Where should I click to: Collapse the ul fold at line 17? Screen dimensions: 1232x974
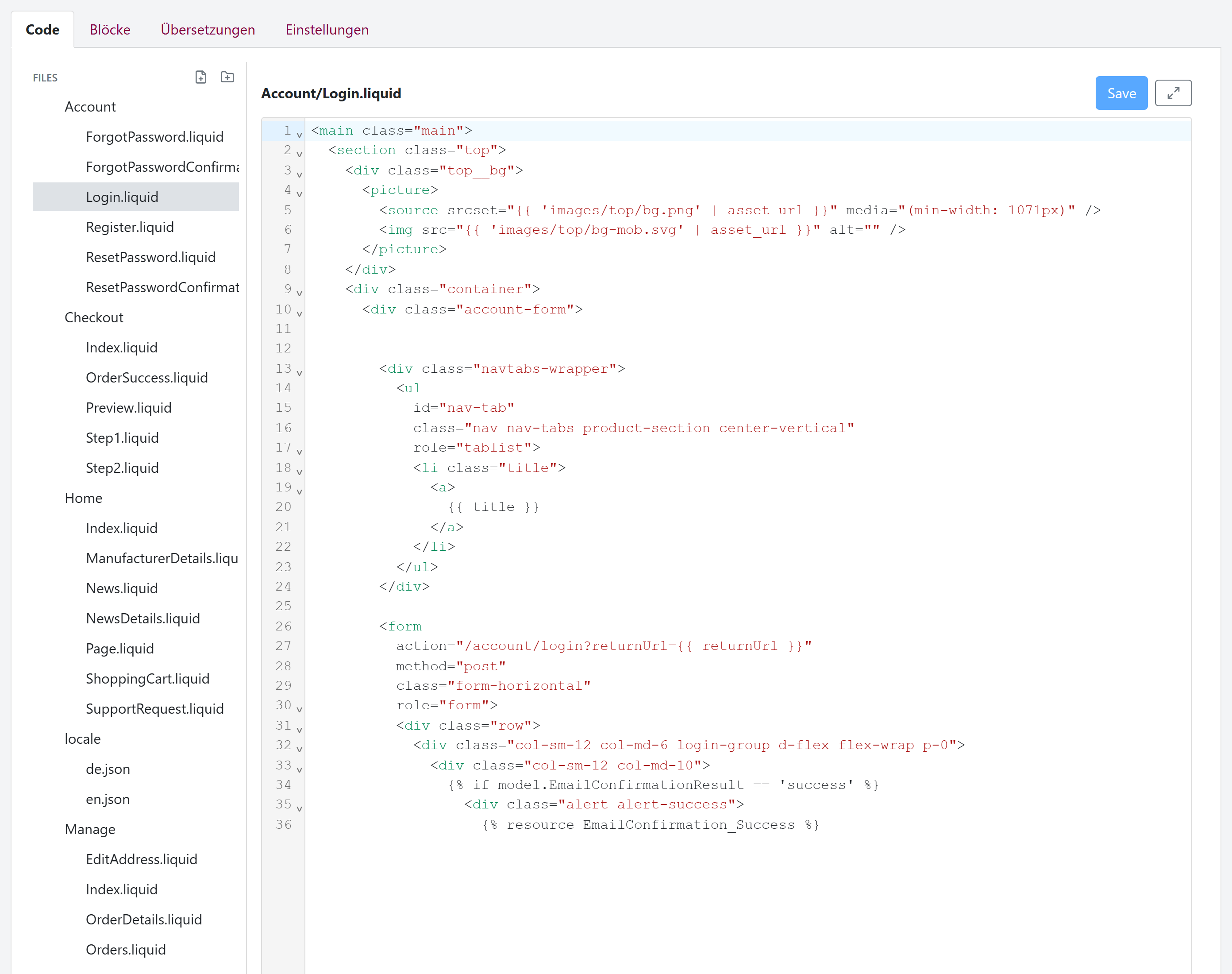[299, 452]
